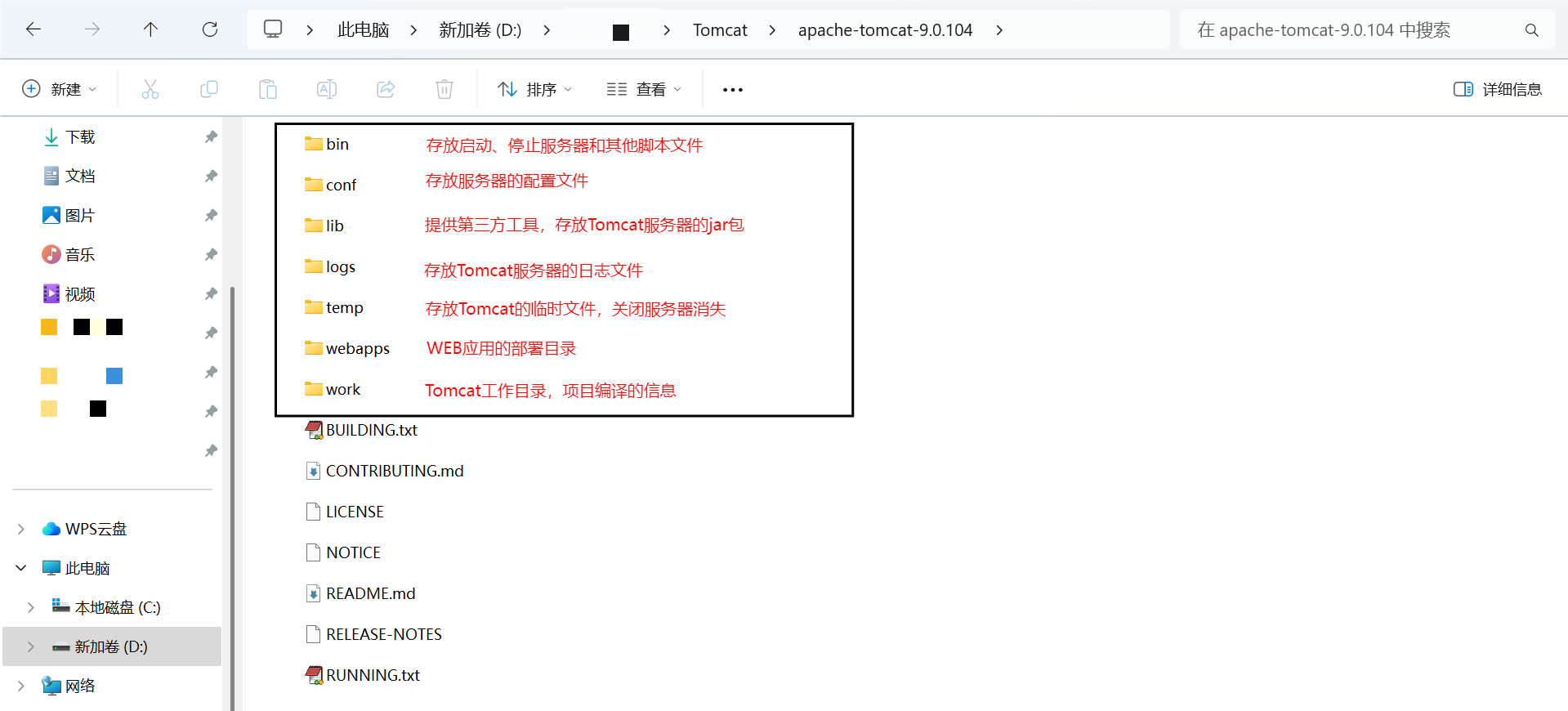
Task: Select the CONTRIBUTING.md file
Action: coord(384,472)
